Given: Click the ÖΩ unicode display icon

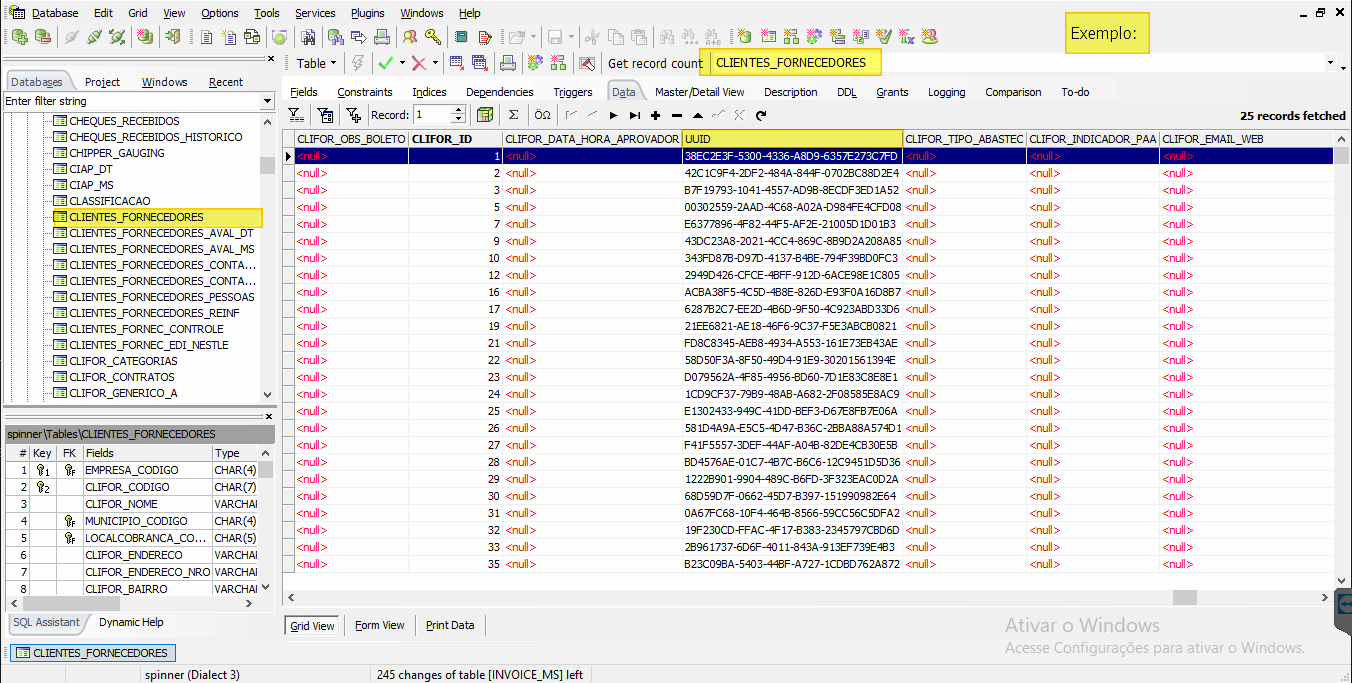Looking at the screenshot, I should tap(542, 115).
